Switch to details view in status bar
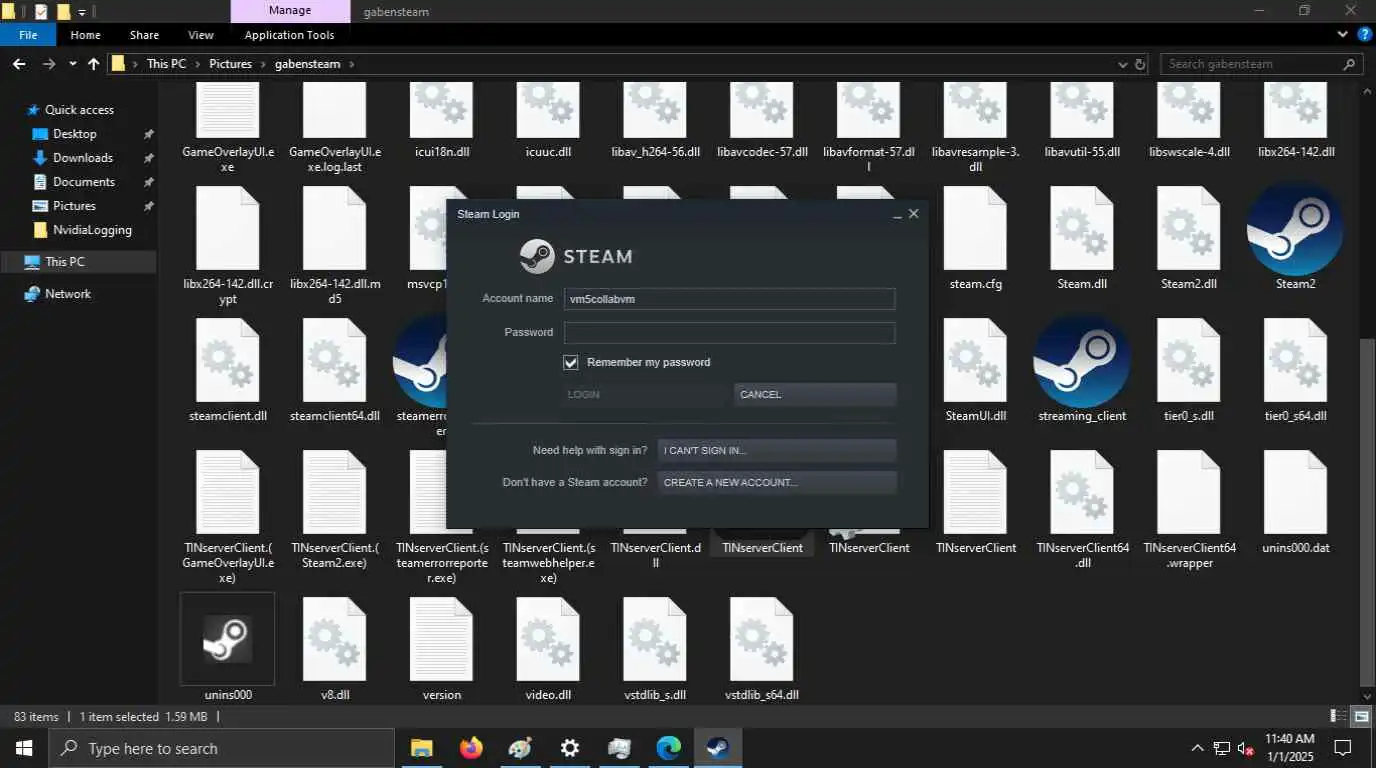Screen dimensions: 1376x768 point(1338,717)
